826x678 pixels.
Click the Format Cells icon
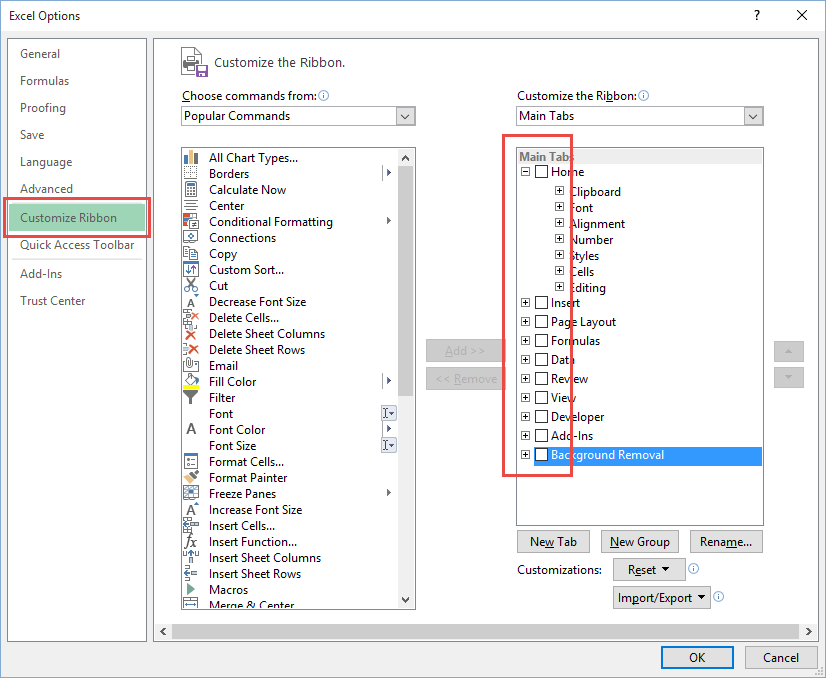191,461
